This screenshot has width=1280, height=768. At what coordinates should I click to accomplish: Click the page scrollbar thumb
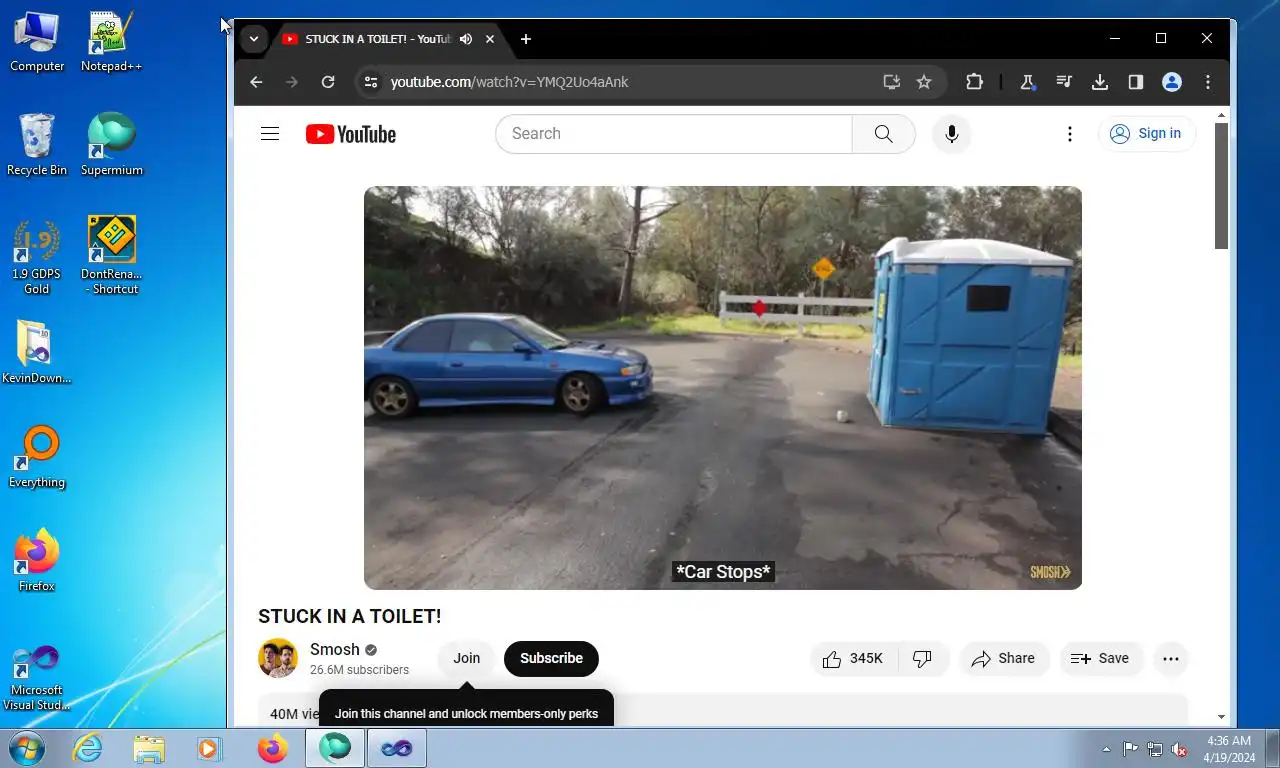(1221, 186)
